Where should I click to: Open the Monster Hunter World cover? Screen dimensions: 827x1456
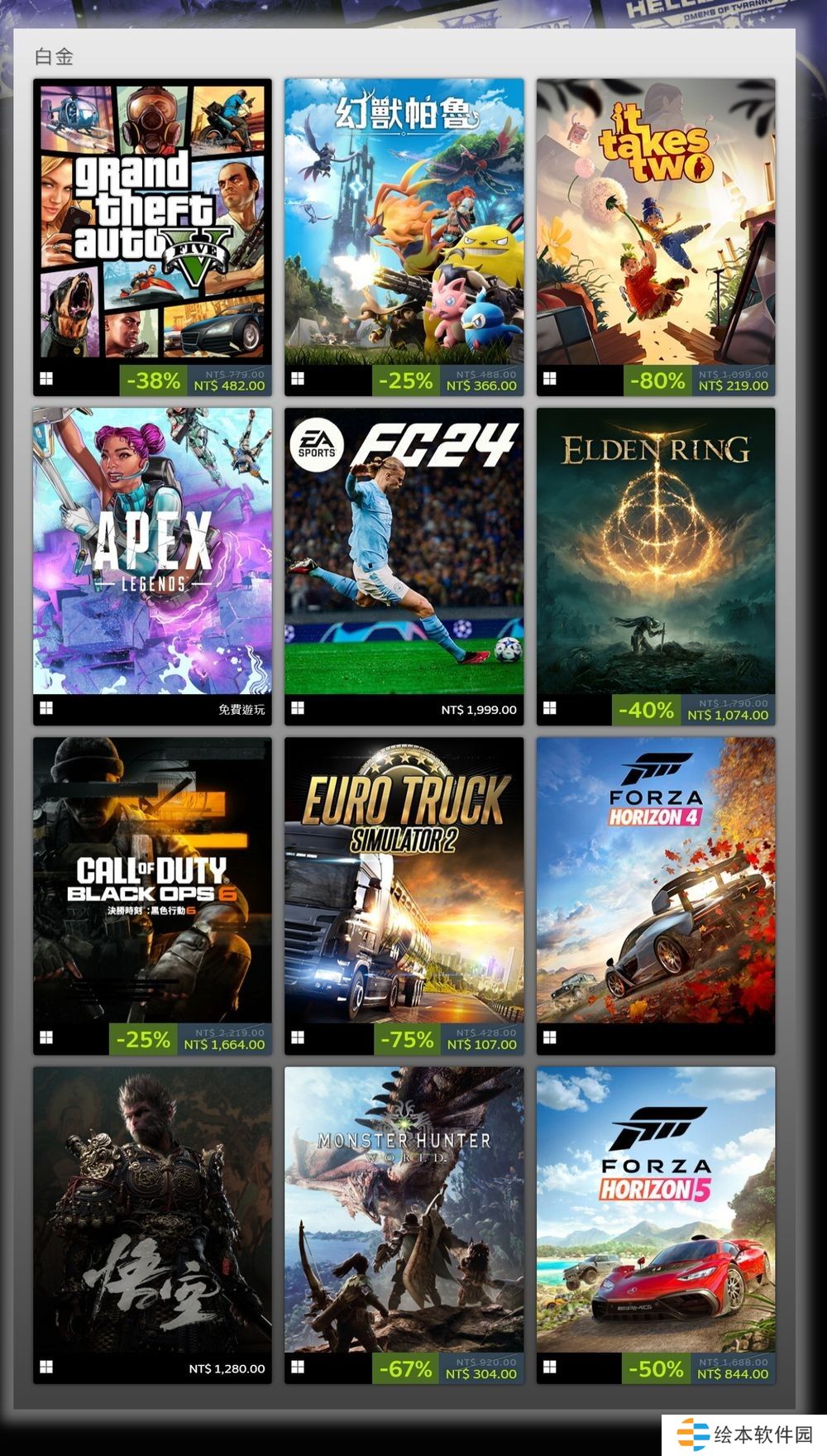(x=404, y=1209)
